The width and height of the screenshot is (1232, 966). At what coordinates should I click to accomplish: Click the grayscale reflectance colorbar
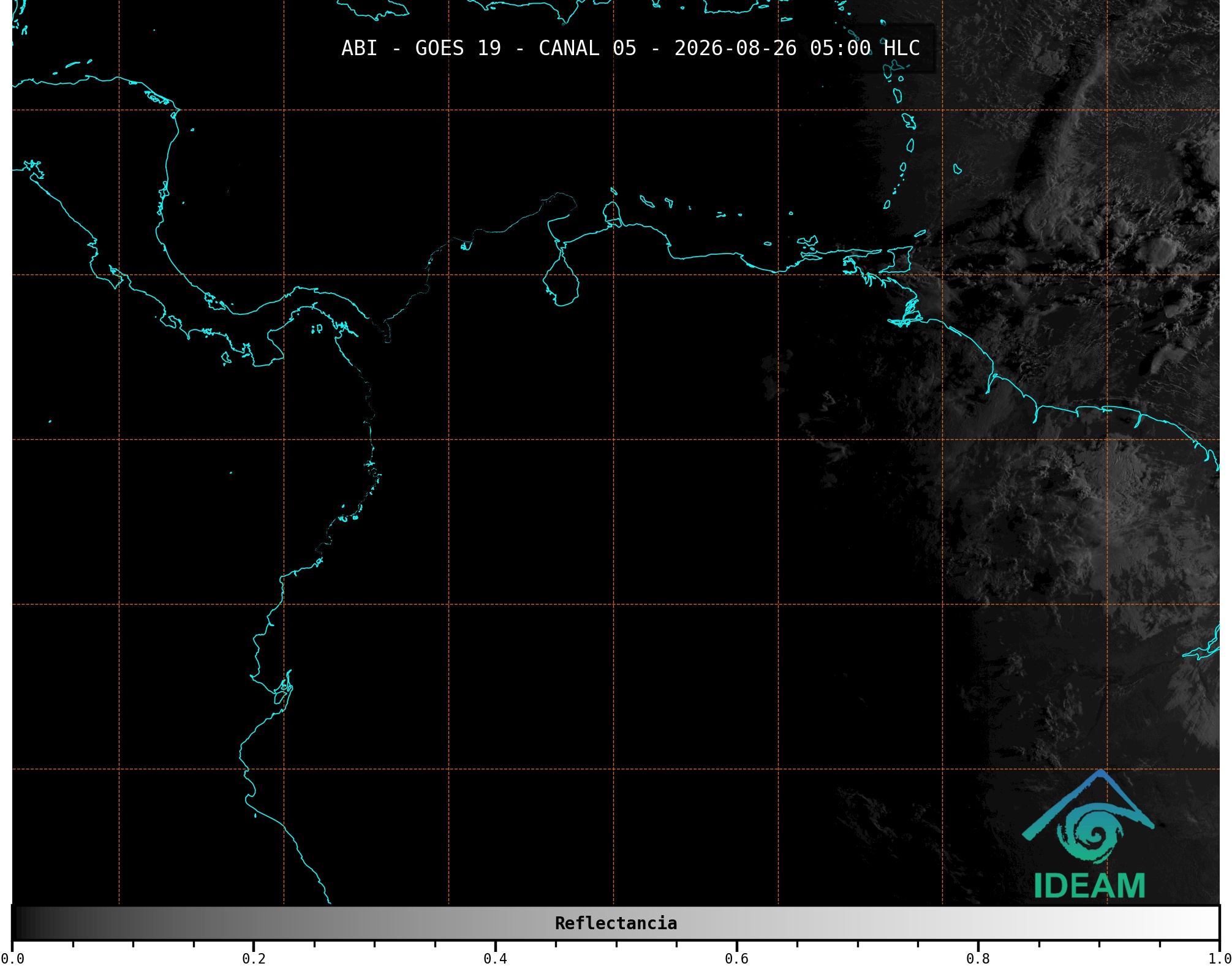pos(616,923)
